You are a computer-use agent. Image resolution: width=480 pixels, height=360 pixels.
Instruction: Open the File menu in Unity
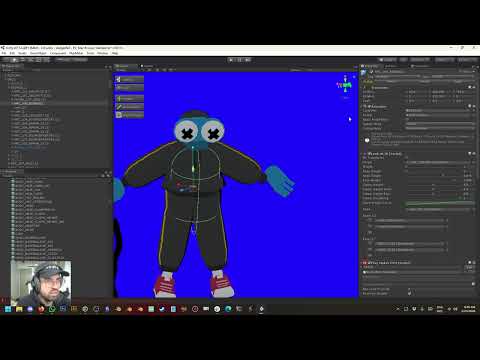[4, 53]
